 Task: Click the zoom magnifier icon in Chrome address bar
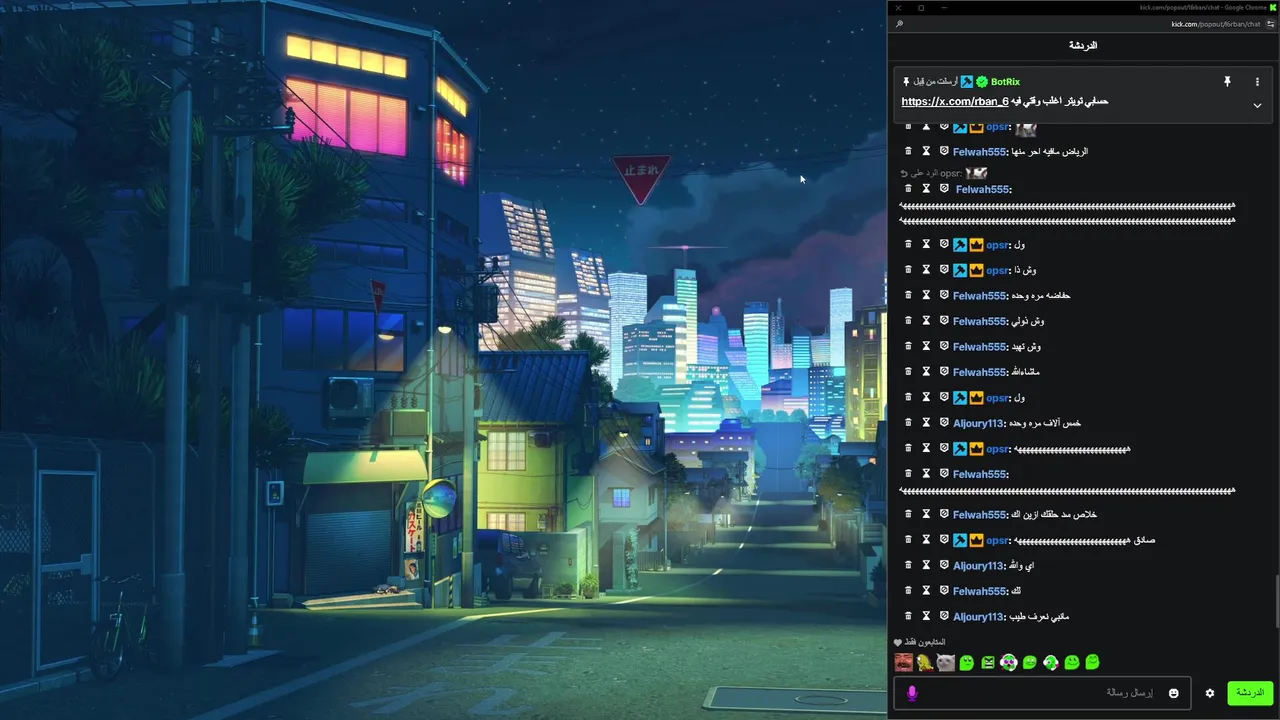899,24
